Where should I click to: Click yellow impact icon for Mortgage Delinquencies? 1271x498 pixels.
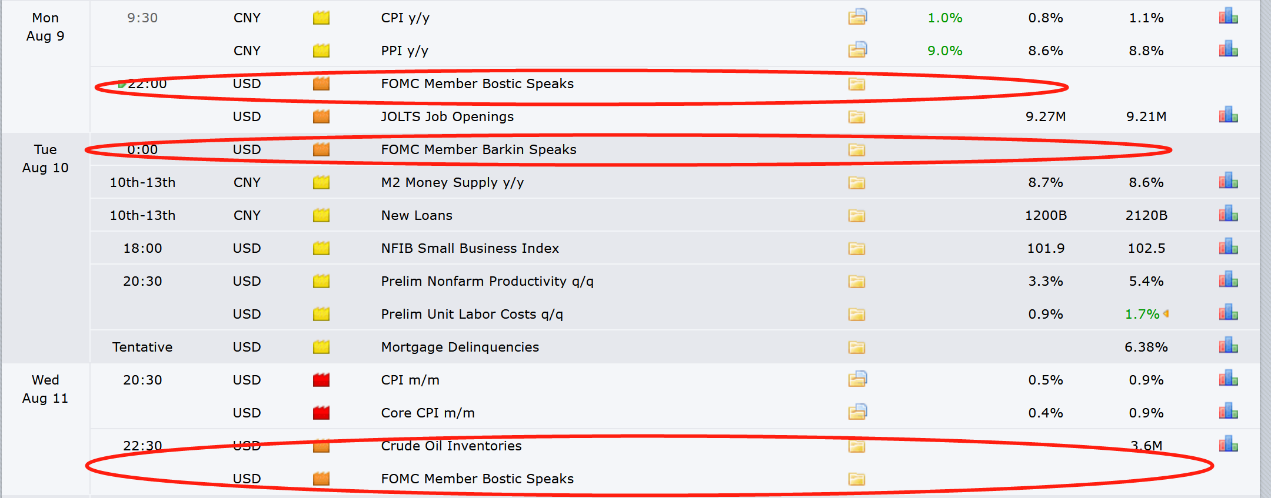pyautogui.click(x=321, y=348)
